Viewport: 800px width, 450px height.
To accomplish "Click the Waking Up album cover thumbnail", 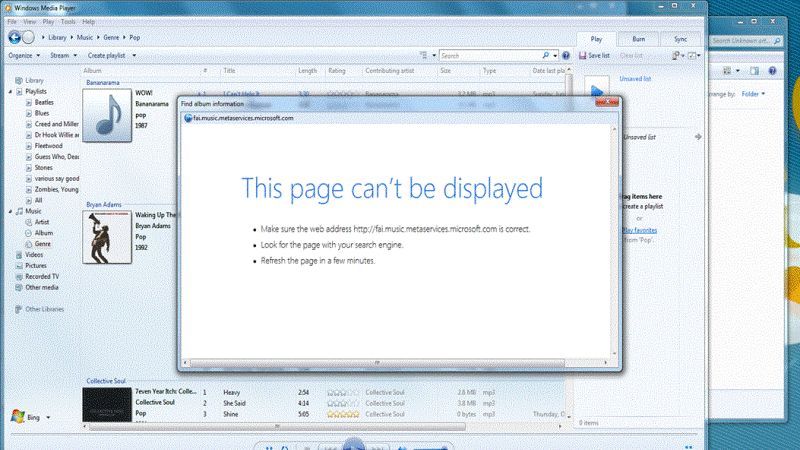I will pyautogui.click(x=107, y=237).
